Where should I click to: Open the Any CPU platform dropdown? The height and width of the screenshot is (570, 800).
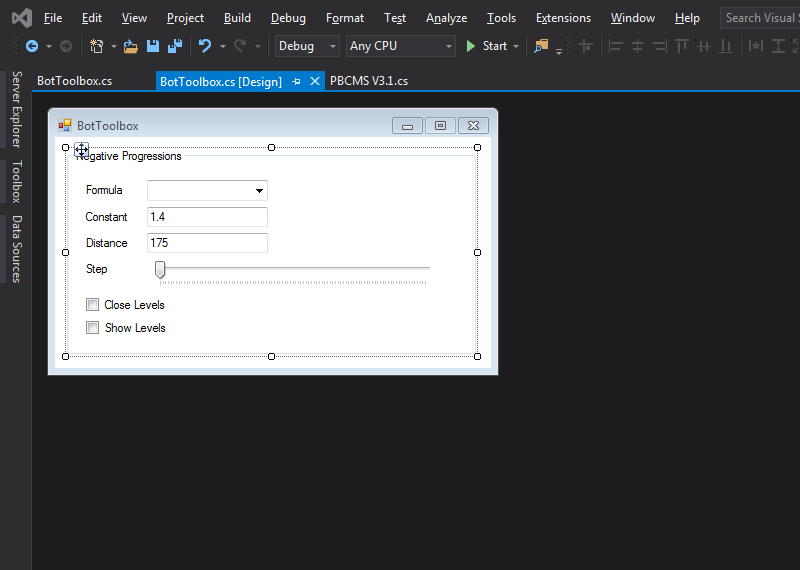point(401,46)
